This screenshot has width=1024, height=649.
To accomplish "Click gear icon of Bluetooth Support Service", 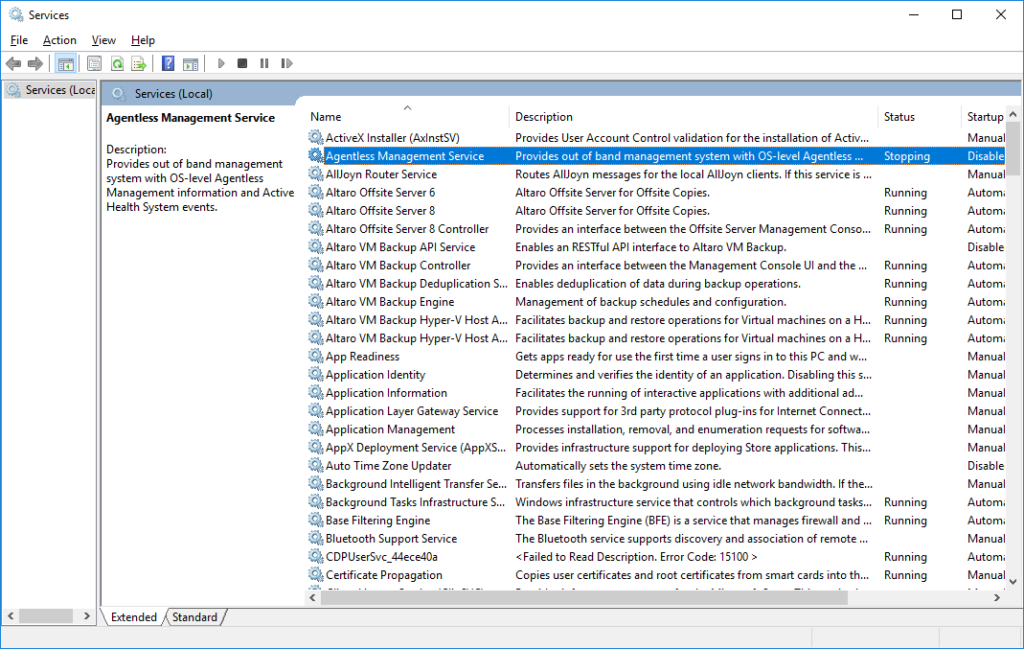I will pos(315,538).
